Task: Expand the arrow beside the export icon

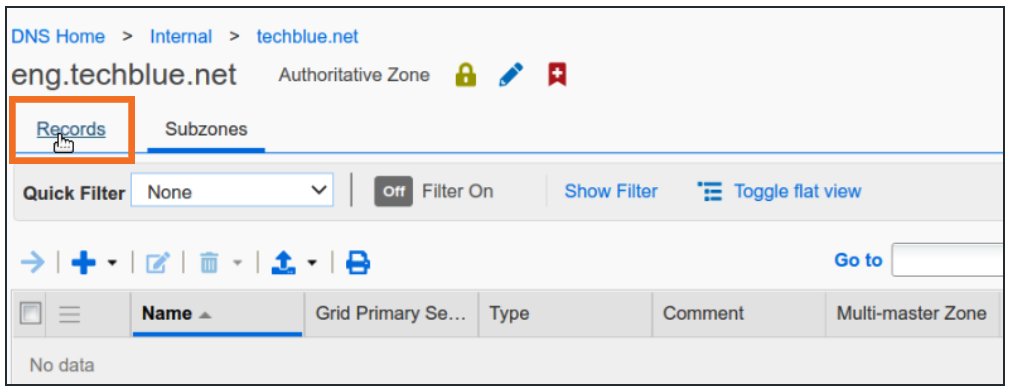Action: coord(312,263)
